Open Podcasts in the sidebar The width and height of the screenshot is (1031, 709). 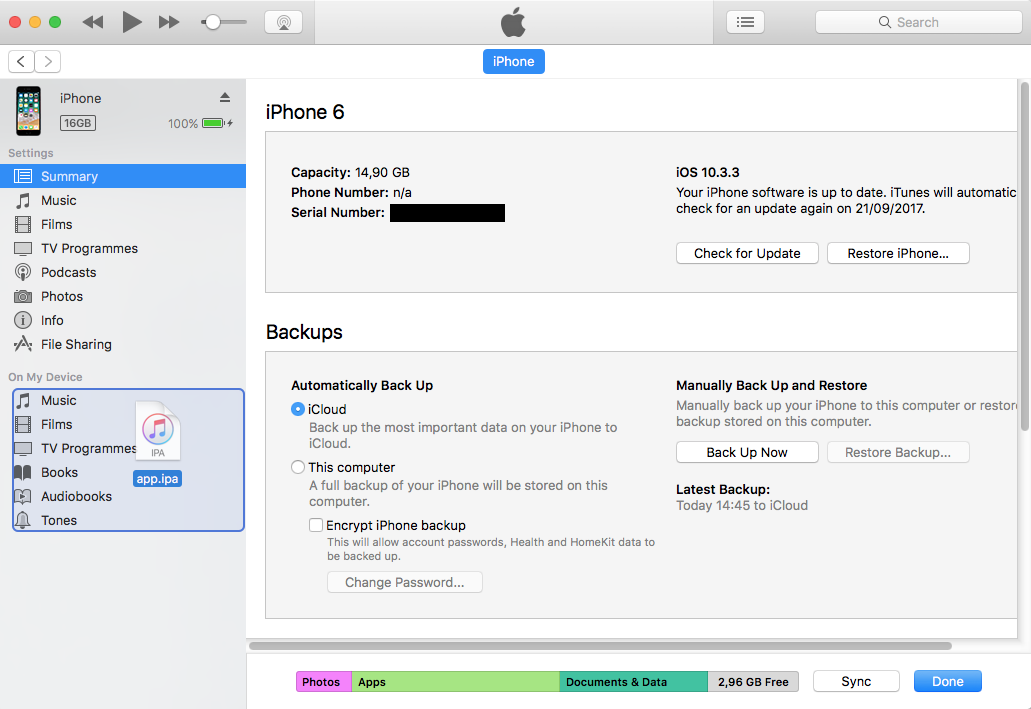pyautogui.click(x=123, y=272)
